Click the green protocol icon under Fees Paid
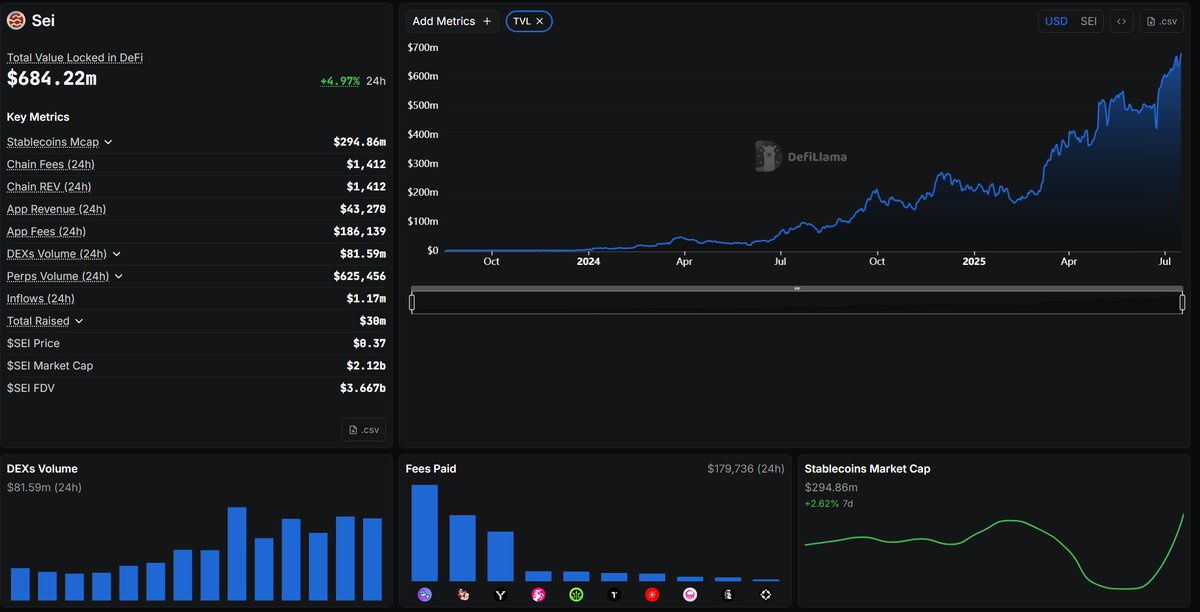Image resolution: width=1200 pixels, height=612 pixels. click(577, 595)
